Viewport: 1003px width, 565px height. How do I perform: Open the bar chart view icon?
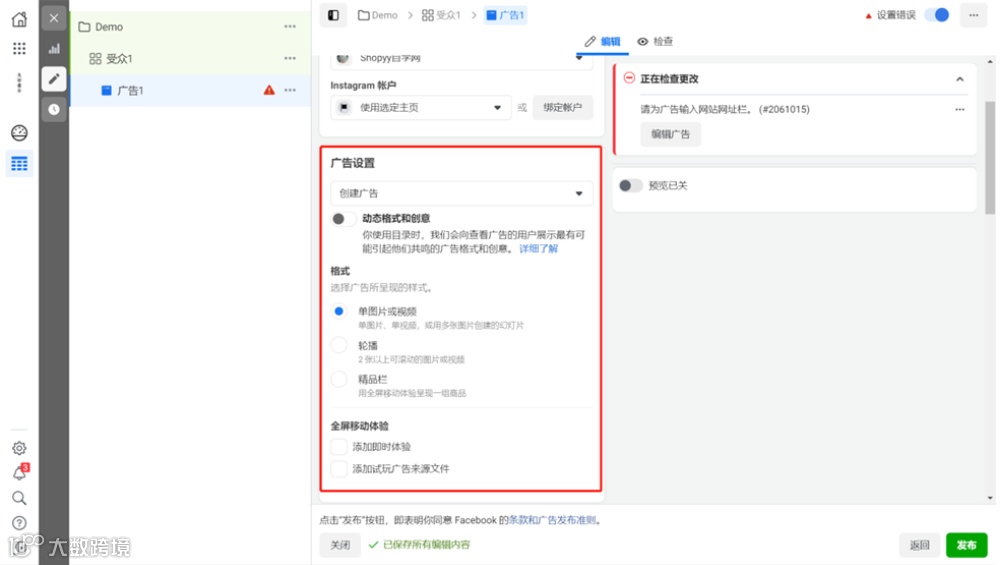pos(54,49)
